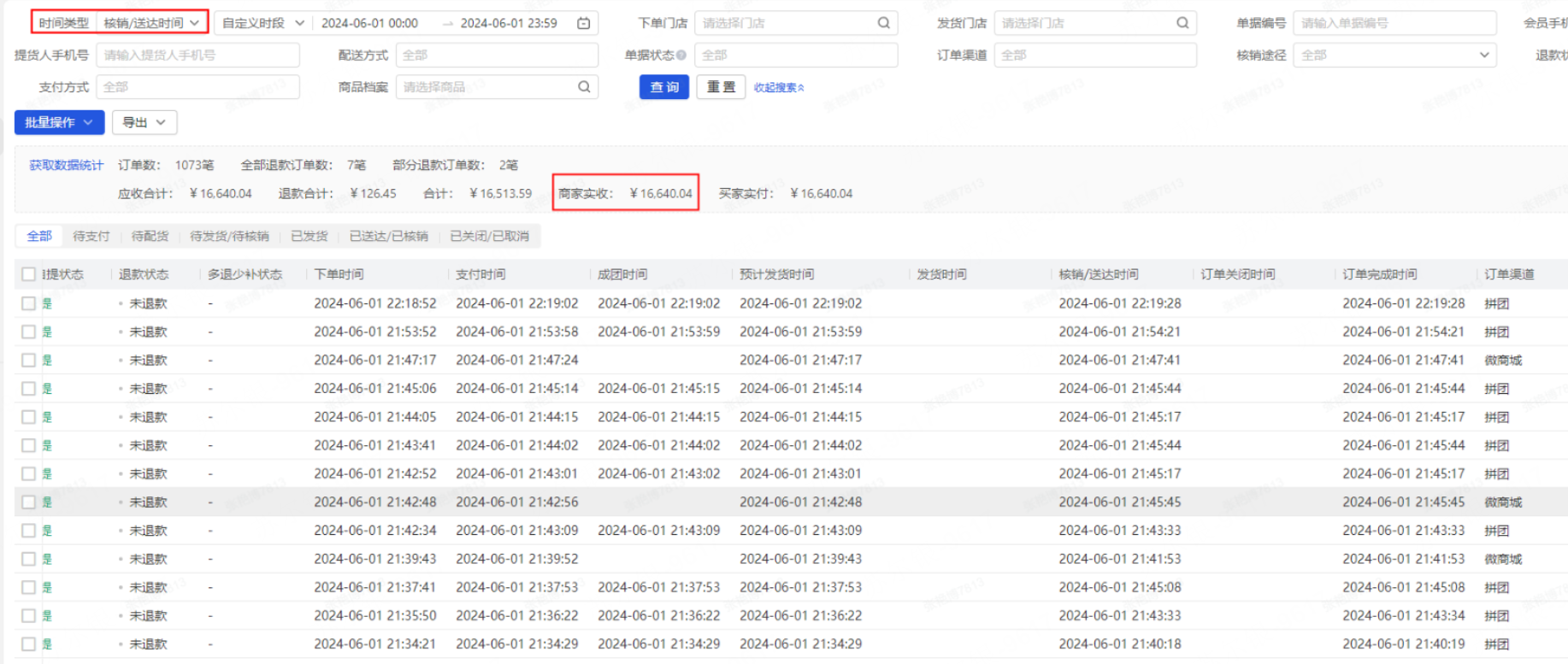The width and height of the screenshot is (1568, 664).
Task: Click the search icon in 下单门店 field
Action: point(884,23)
